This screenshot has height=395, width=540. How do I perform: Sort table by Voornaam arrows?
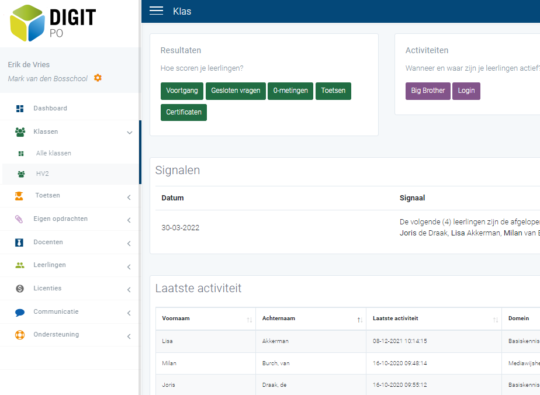pyautogui.click(x=249, y=320)
